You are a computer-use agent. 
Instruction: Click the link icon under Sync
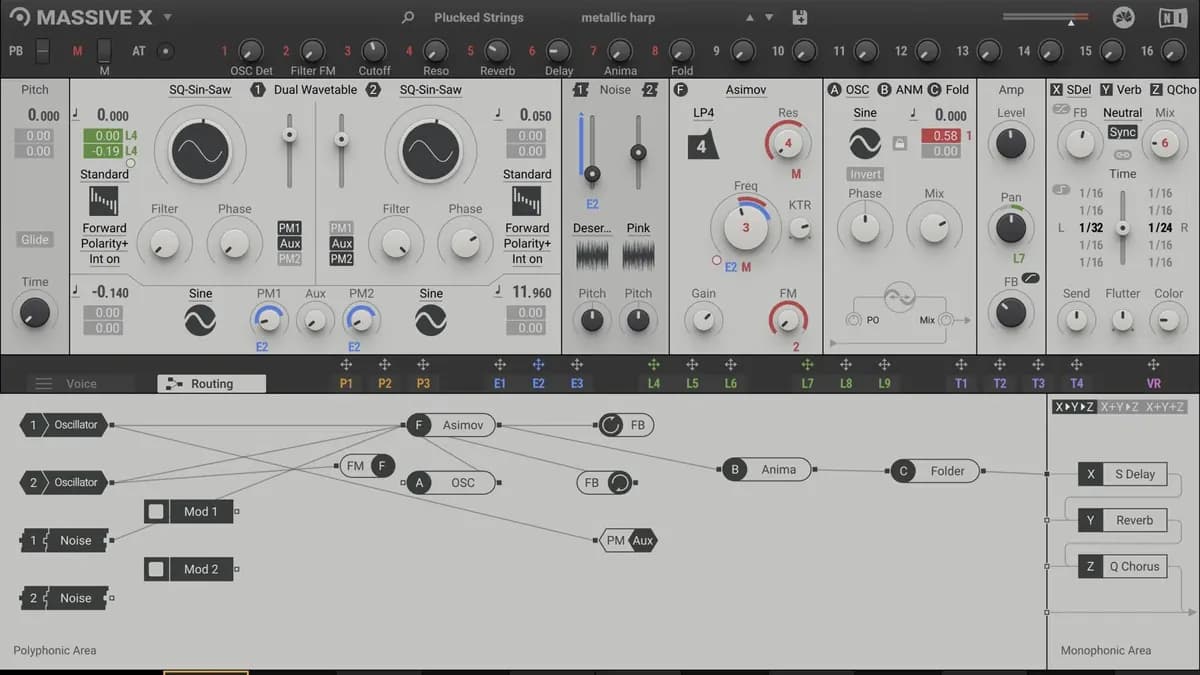pos(1122,154)
